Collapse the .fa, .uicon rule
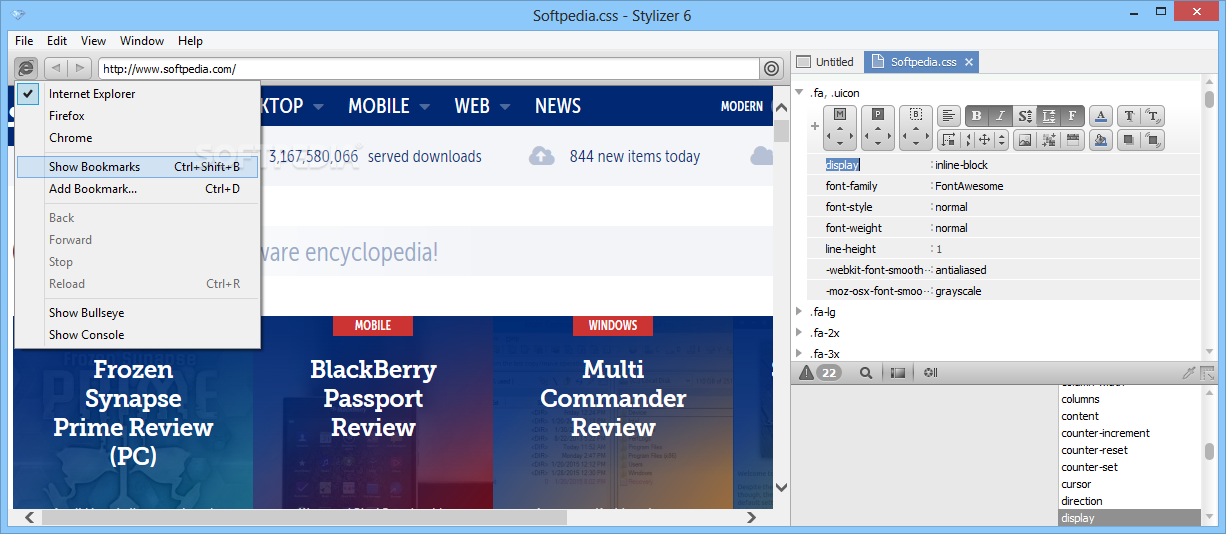 pos(799,93)
